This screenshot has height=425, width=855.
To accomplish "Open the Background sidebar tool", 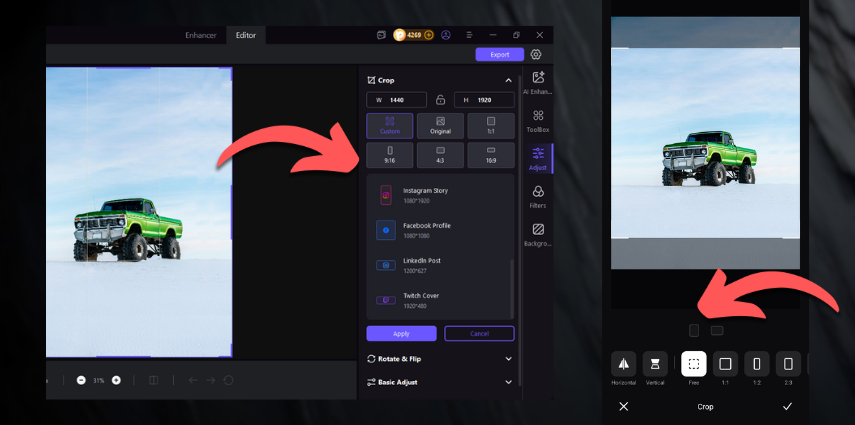I will 538,234.
